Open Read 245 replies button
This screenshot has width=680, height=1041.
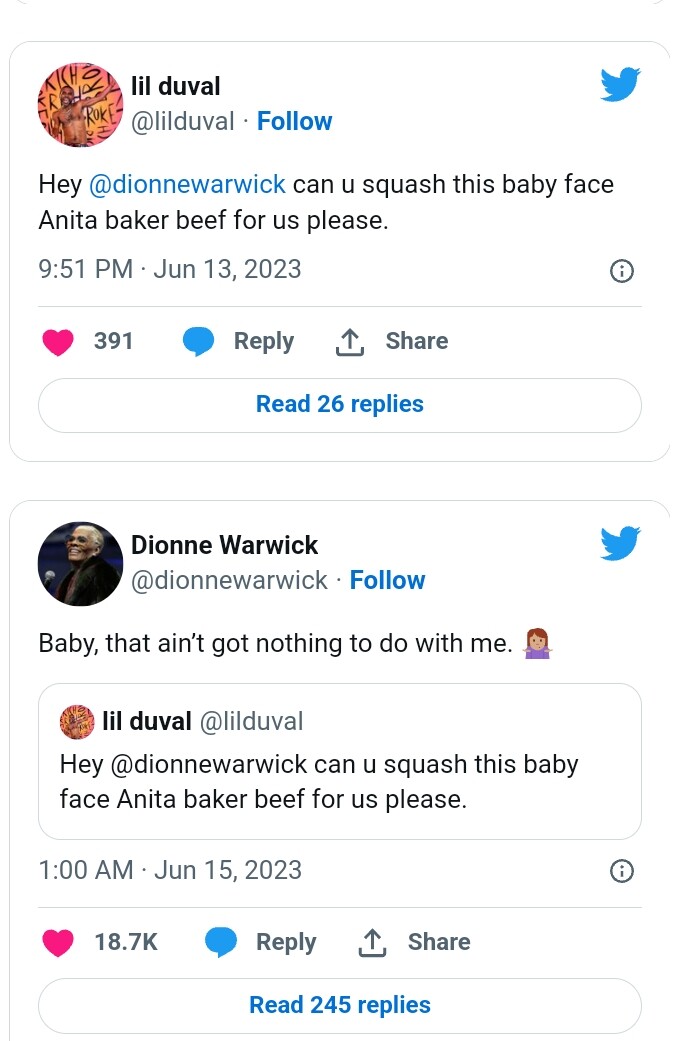[x=340, y=1006]
